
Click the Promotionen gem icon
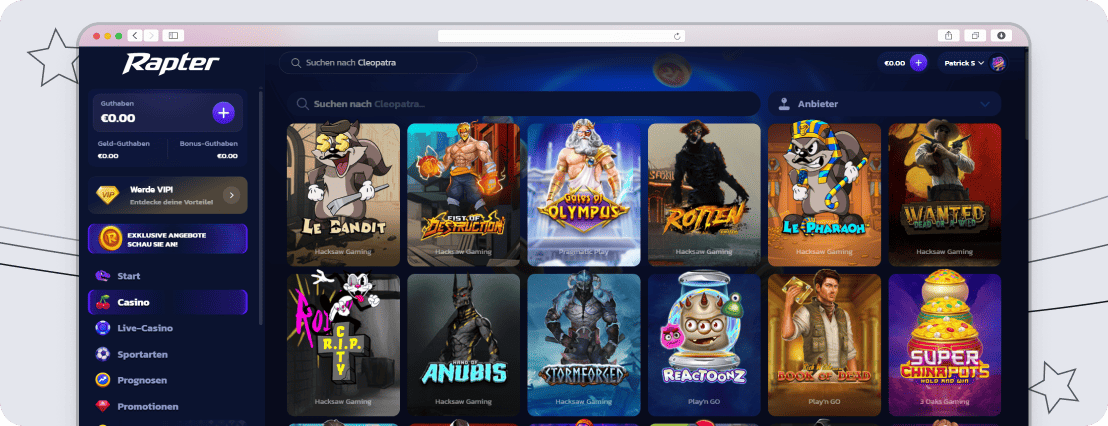103,406
